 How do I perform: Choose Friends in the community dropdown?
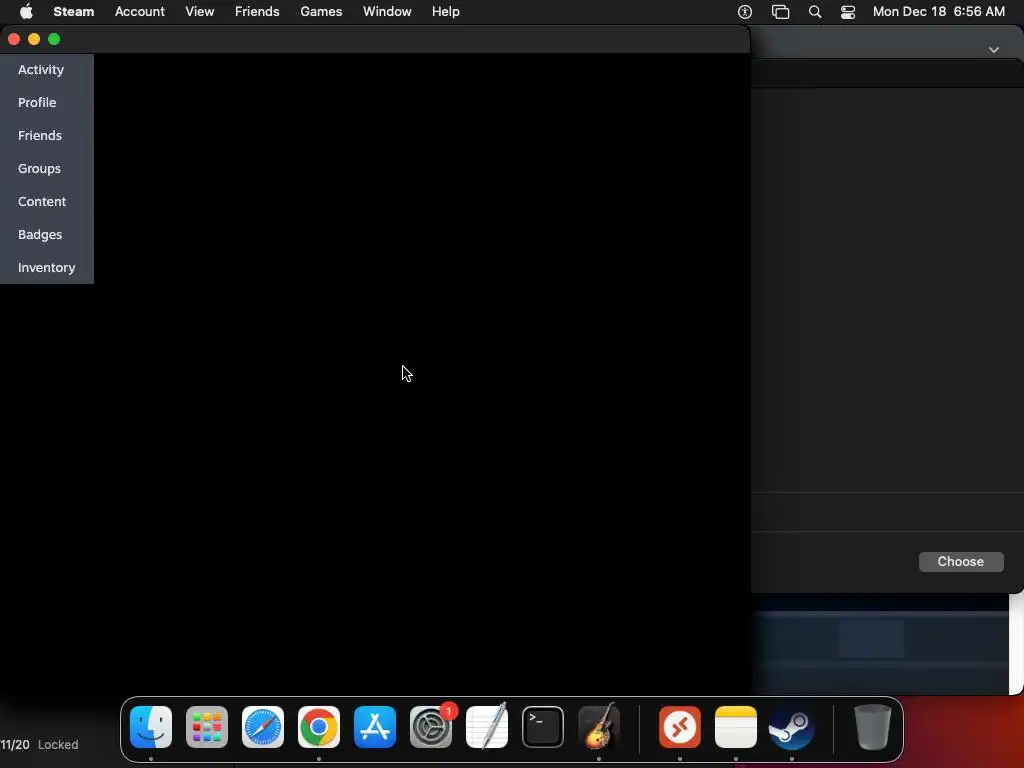[40, 136]
